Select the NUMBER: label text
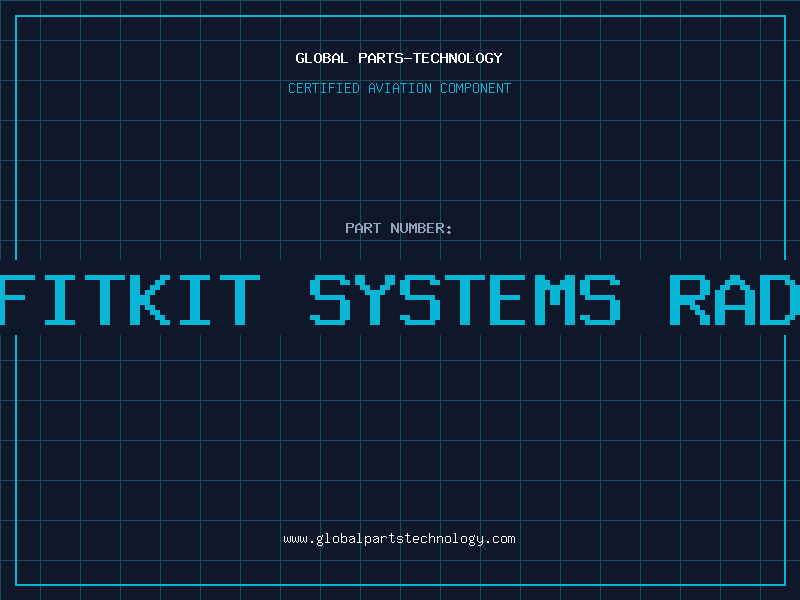800x600 pixels. pos(421,228)
